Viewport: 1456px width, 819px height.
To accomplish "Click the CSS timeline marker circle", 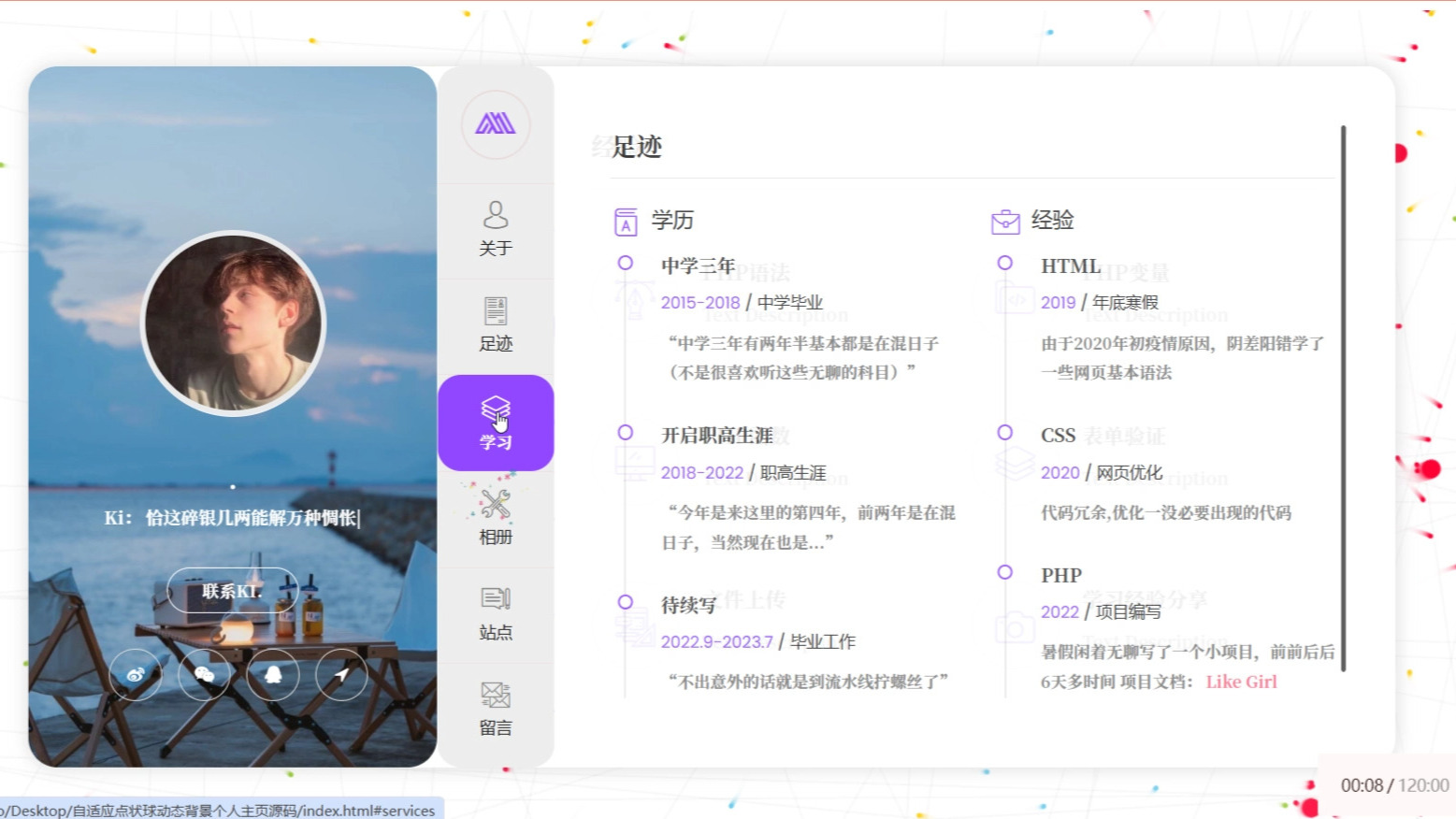I will tap(1005, 433).
